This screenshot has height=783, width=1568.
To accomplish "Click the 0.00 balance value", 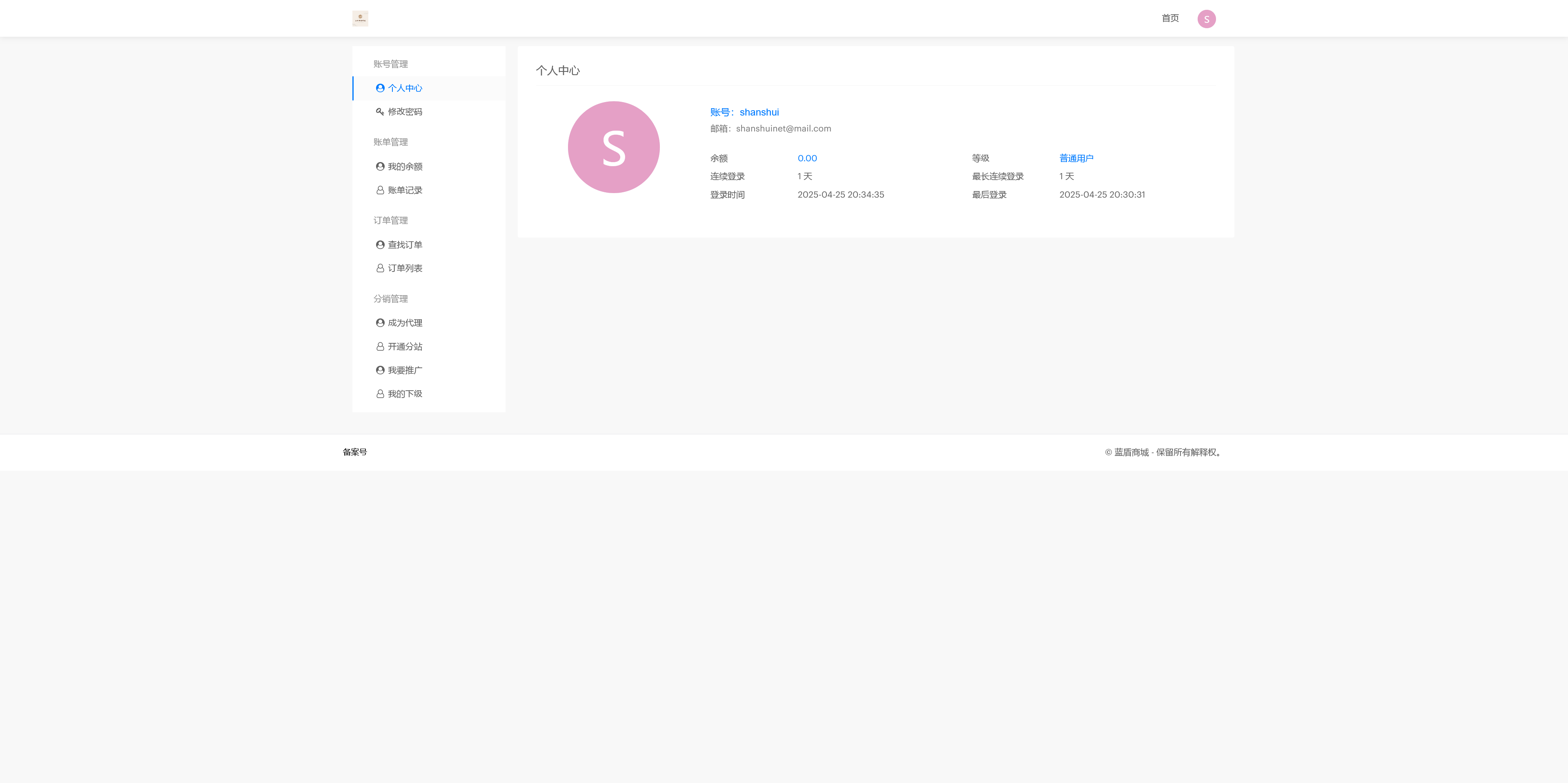I will click(807, 158).
